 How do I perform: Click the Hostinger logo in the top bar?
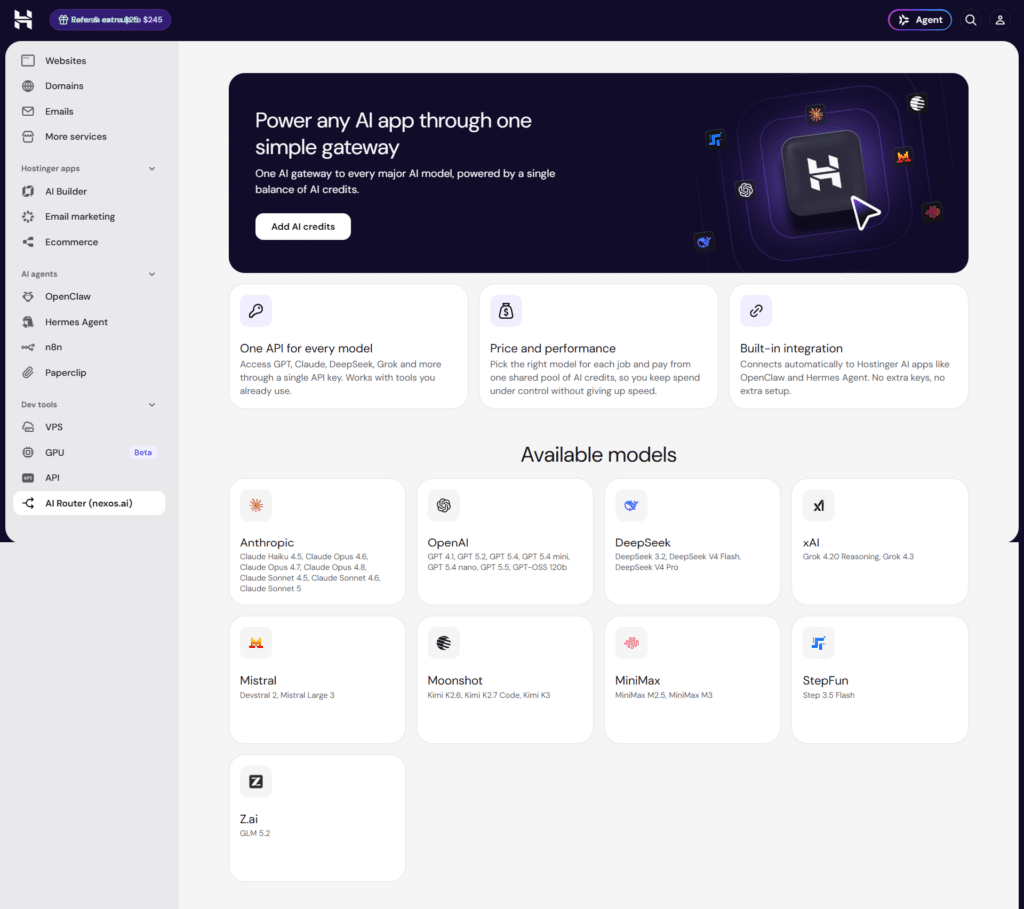(23, 20)
